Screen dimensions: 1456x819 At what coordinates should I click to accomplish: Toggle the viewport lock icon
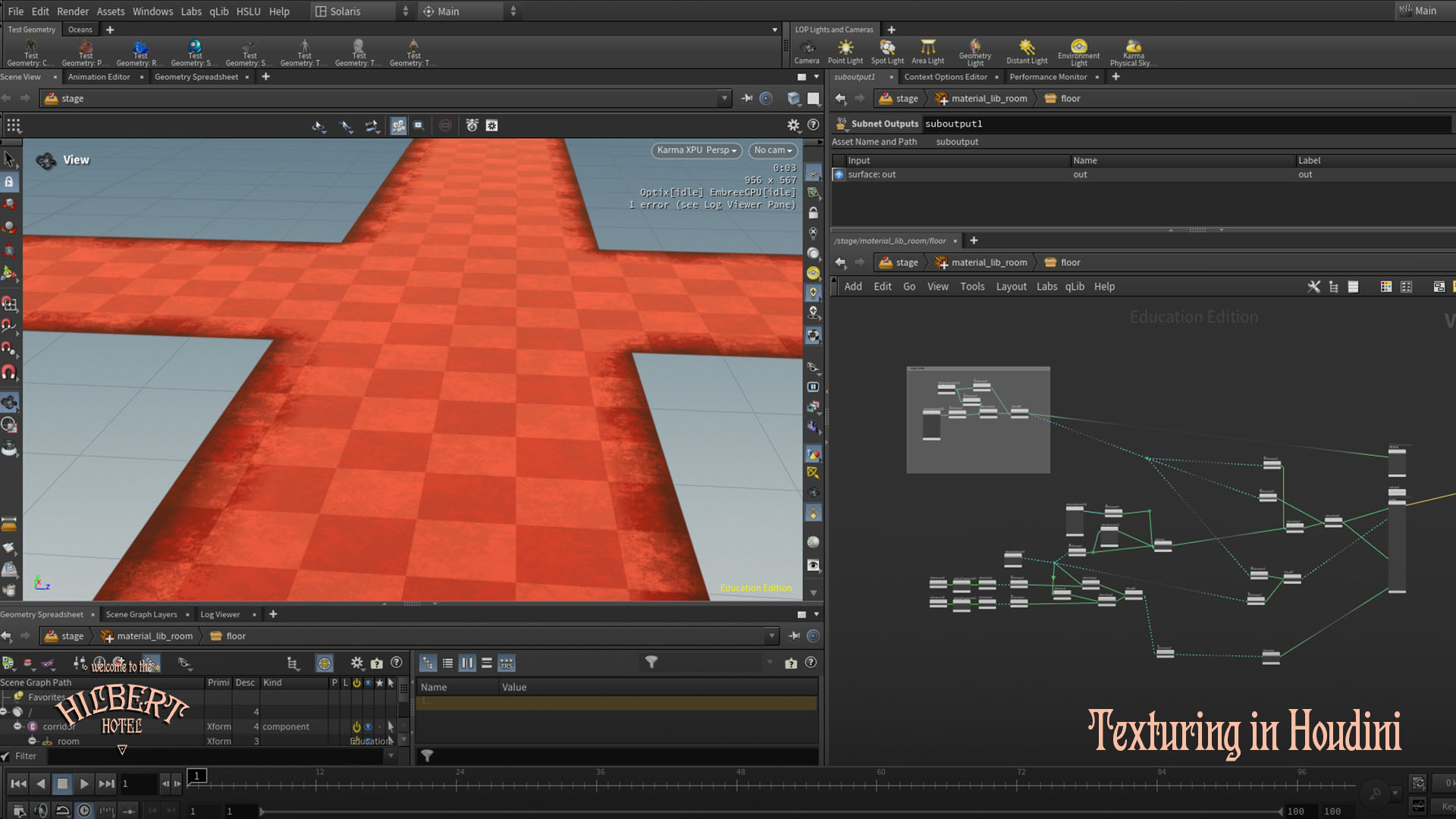(813, 213)
